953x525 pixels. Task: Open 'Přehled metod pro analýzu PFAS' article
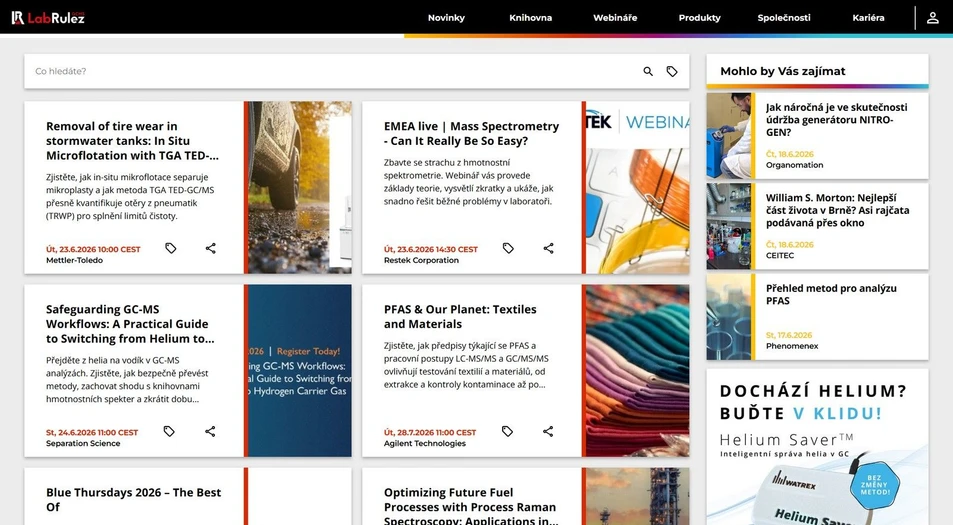[x=831, y=294]
